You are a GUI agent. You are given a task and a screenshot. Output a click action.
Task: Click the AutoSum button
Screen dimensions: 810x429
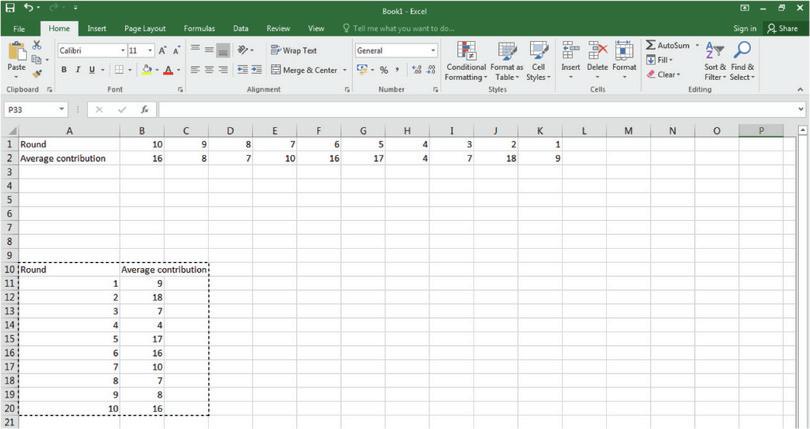(x=667, y=45)
